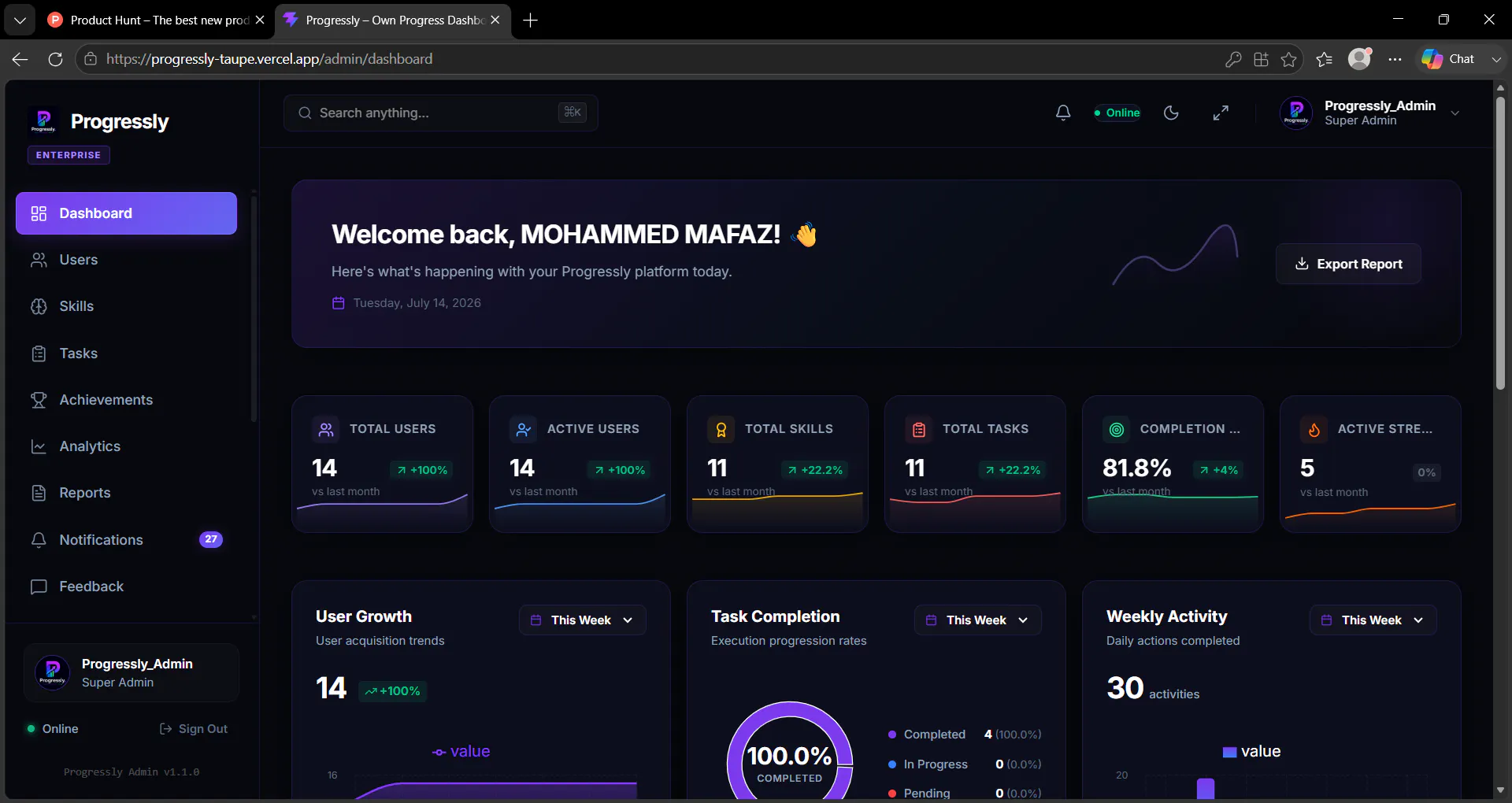The width and height of the screenshot is (1512, 803).
Task: Click the 100.0% completed donut chart
Action: pos(790,752)
